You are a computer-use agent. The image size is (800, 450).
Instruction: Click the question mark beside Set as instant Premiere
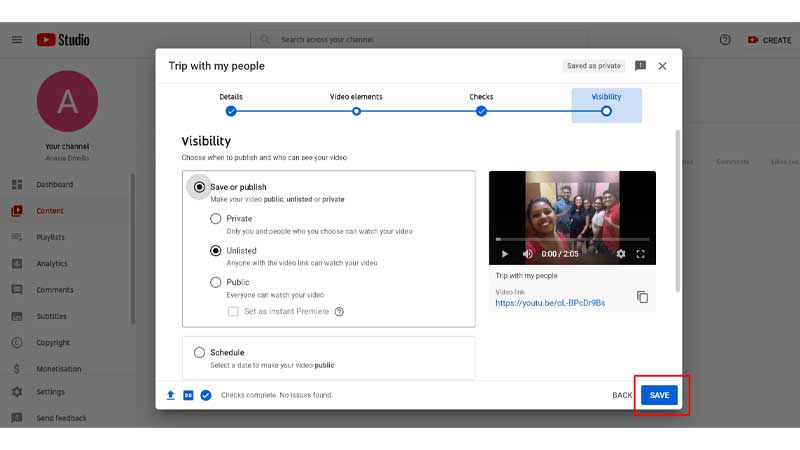coord(339,311)
